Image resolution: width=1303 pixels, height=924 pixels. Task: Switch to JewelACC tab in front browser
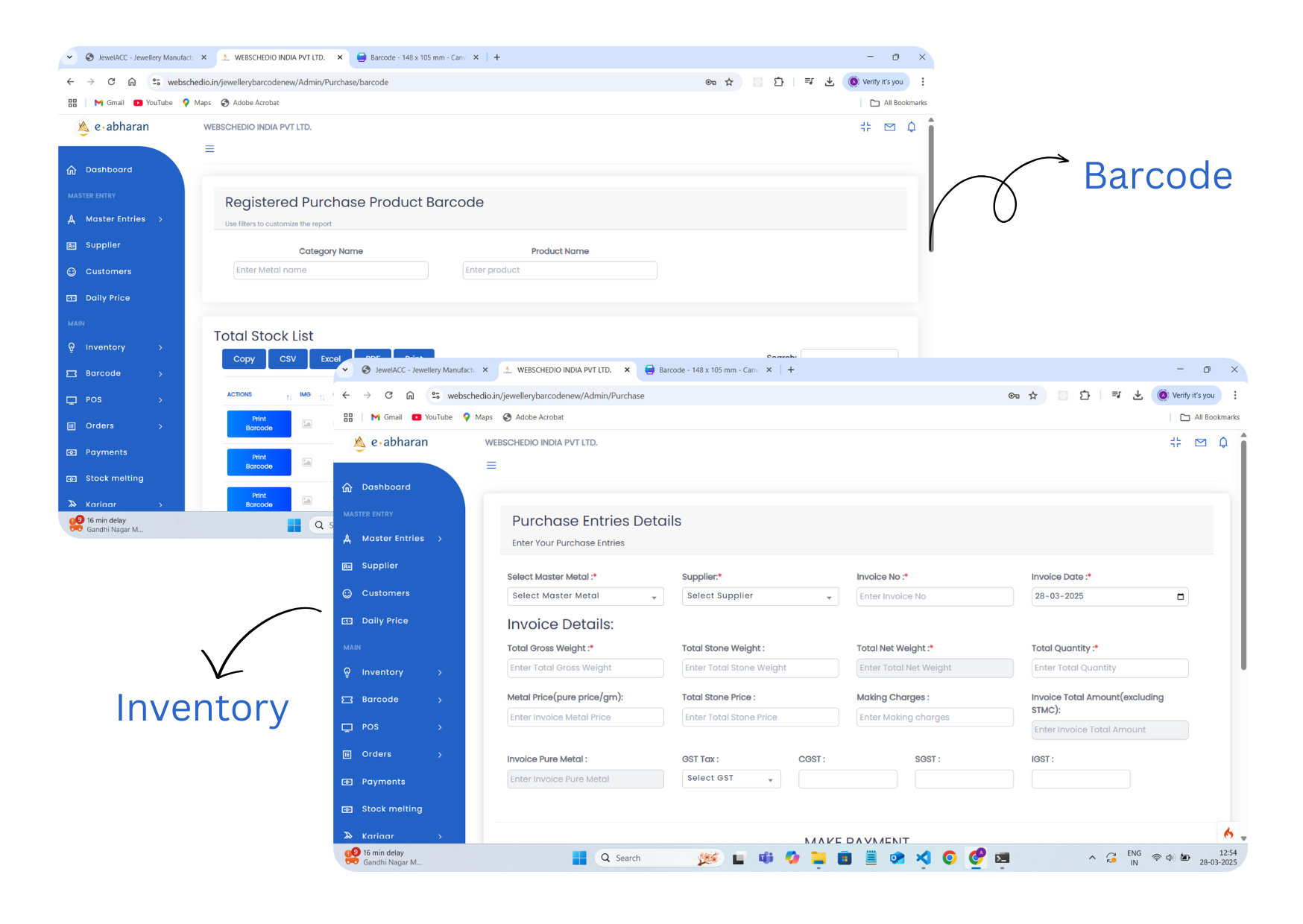click(423, 370)
